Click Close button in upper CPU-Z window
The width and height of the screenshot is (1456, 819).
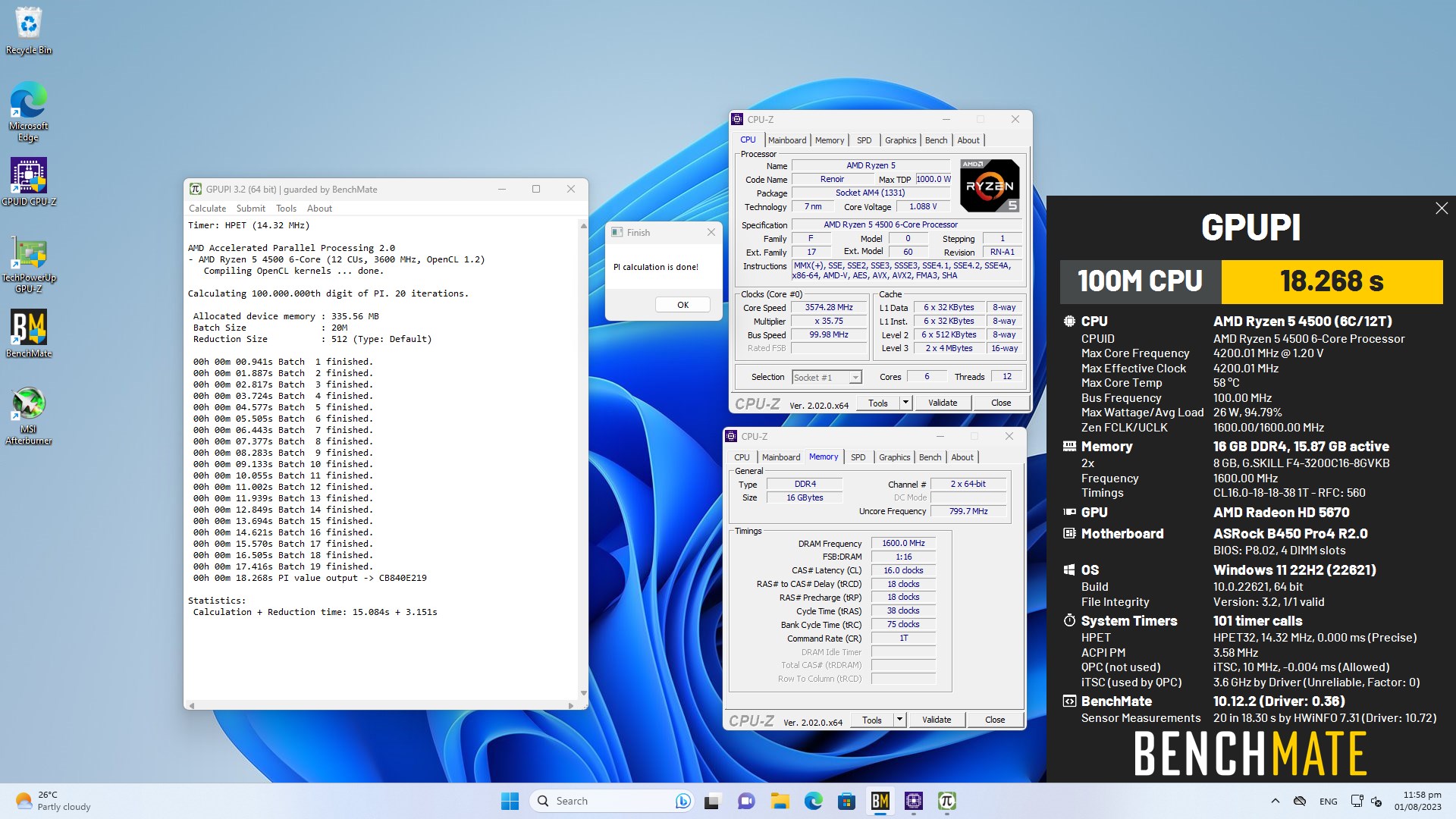pos(1001,403)
